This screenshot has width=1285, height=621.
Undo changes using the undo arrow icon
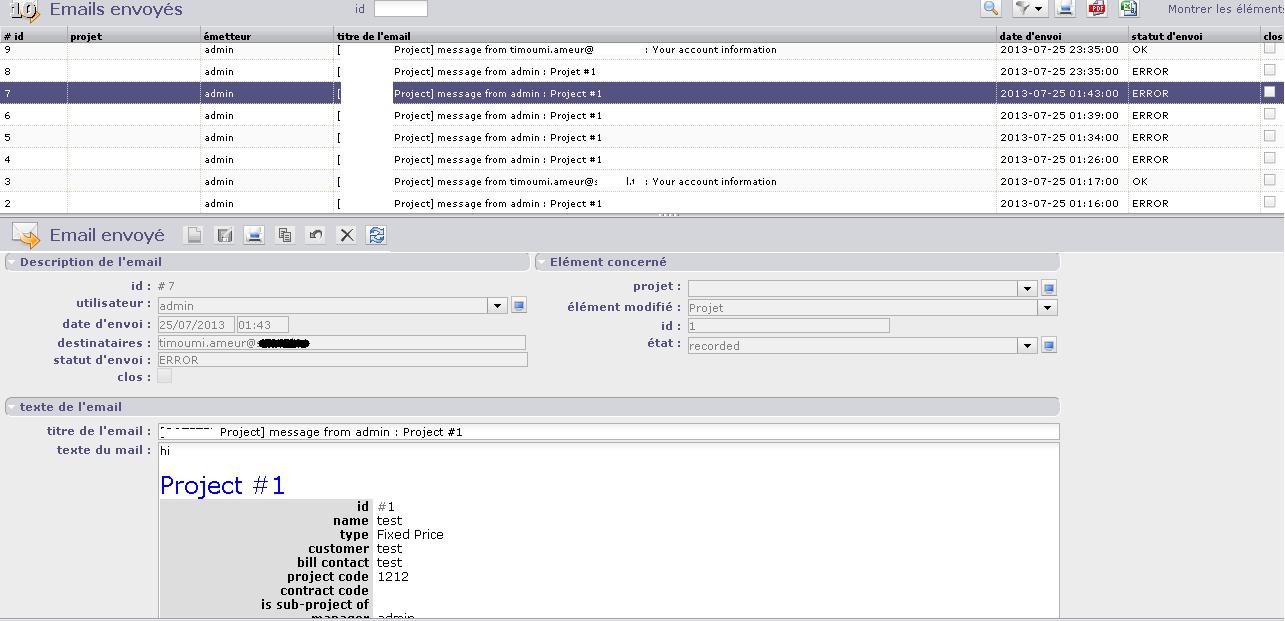pyautogui.click(x=316, y=235)
